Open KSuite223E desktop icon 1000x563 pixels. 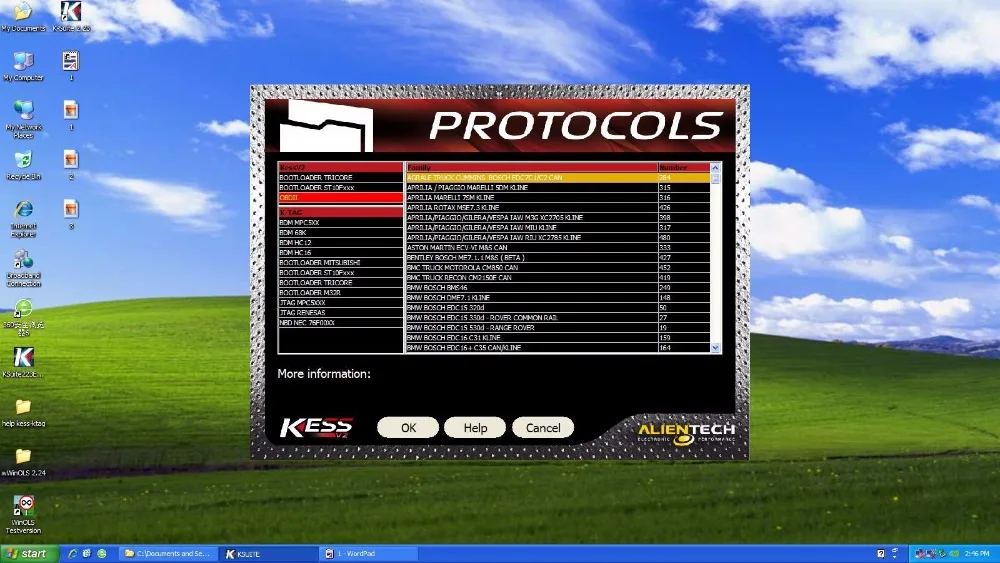tap(24, 363)
